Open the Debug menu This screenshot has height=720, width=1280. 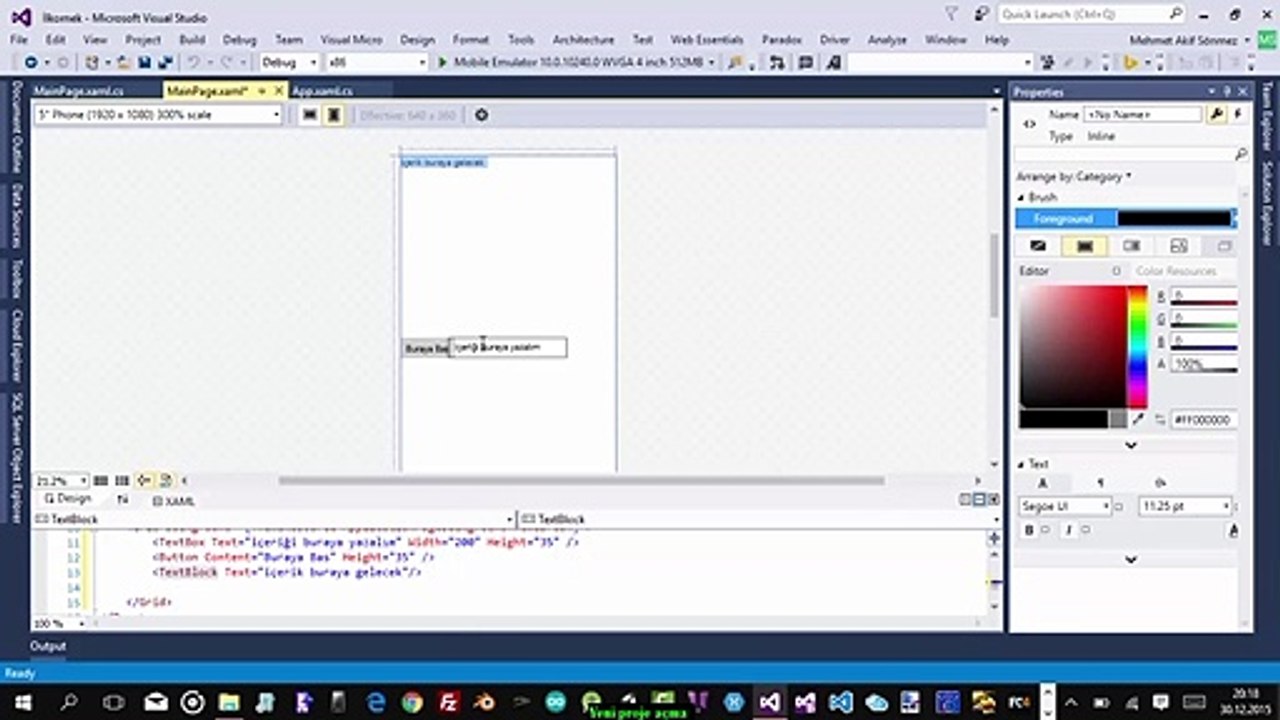pos(239,39)
